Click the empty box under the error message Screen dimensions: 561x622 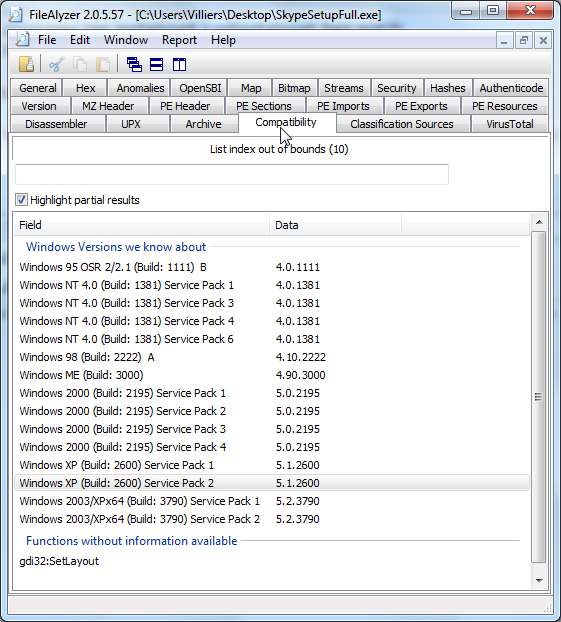(x=232, y=174)
